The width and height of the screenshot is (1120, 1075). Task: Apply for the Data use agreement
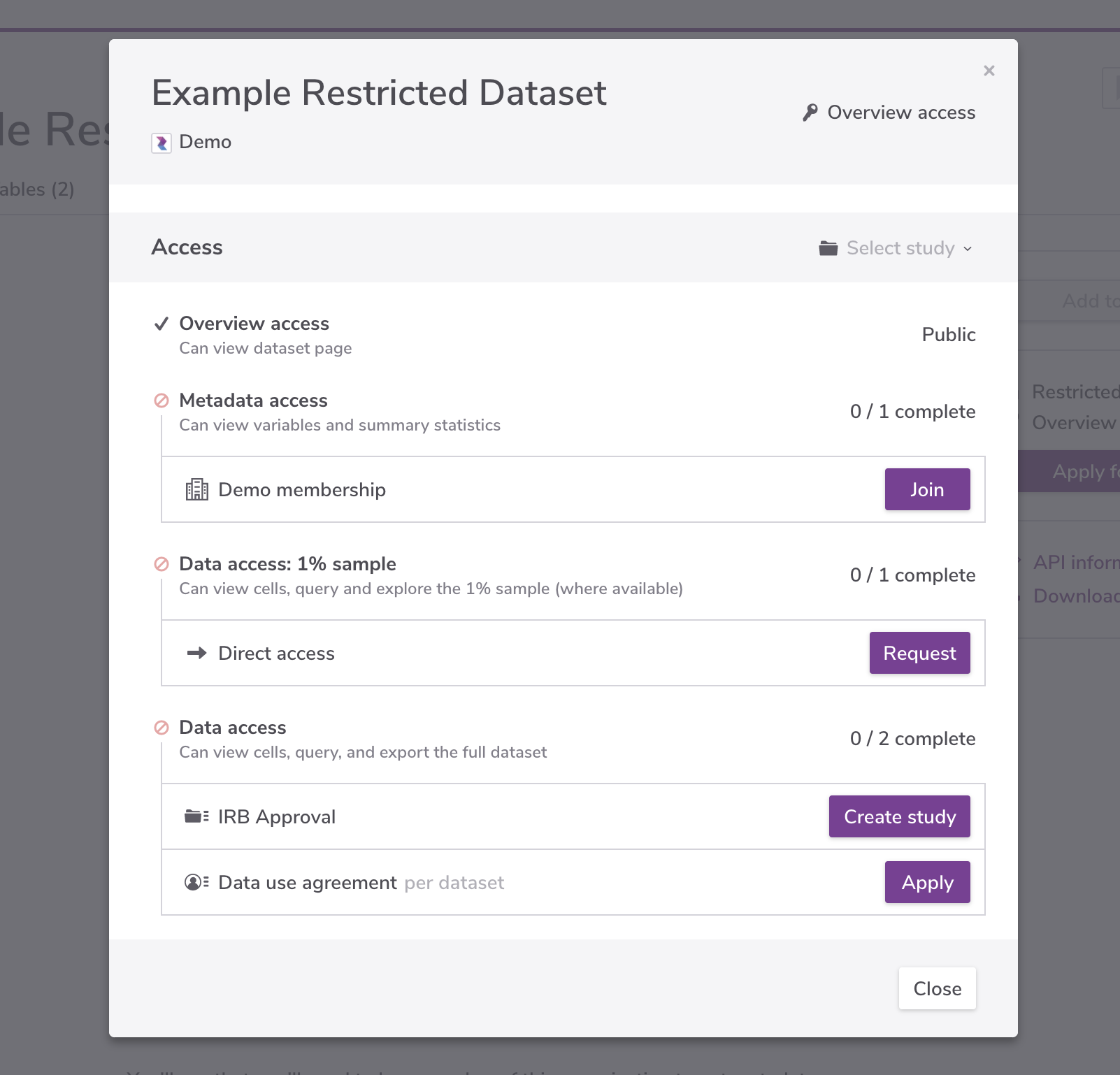click(x=927, y=882)
